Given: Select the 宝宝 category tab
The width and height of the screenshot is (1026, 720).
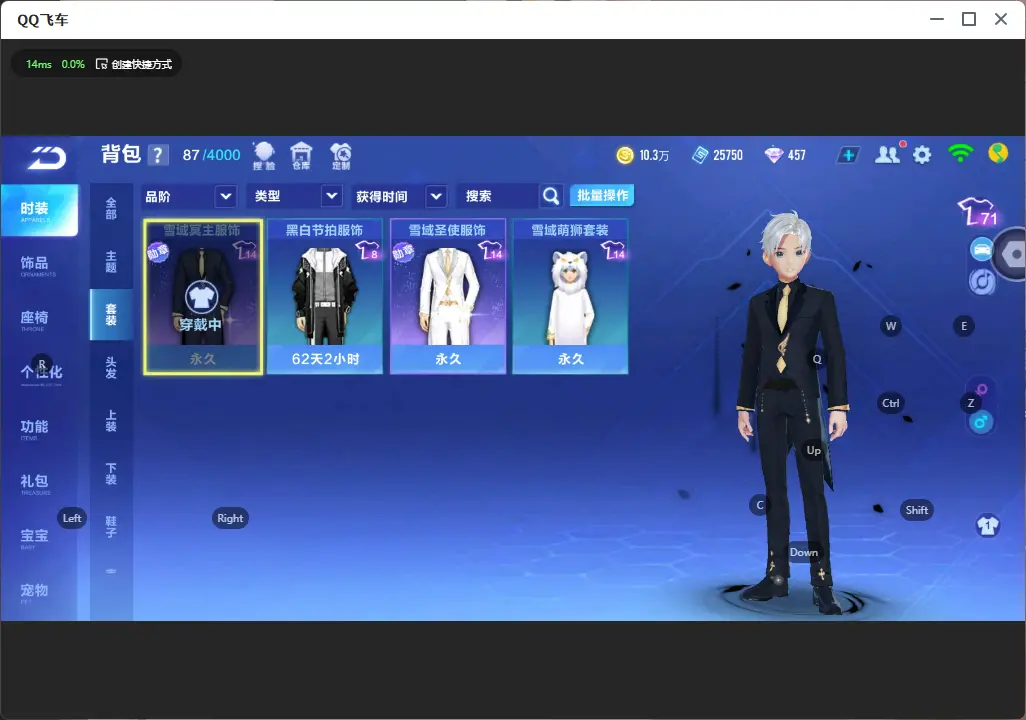Looking at the screenshot, I should tap(38, 537).
